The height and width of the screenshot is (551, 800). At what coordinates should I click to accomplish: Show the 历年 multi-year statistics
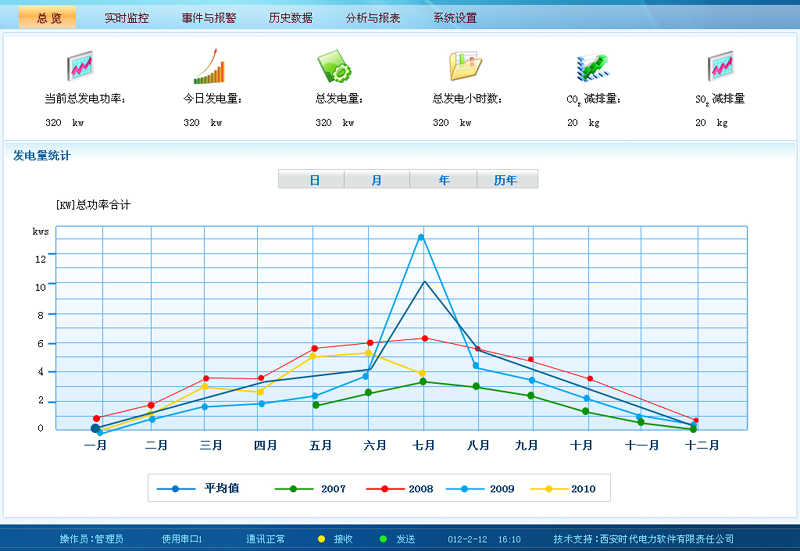pos(506,180)
